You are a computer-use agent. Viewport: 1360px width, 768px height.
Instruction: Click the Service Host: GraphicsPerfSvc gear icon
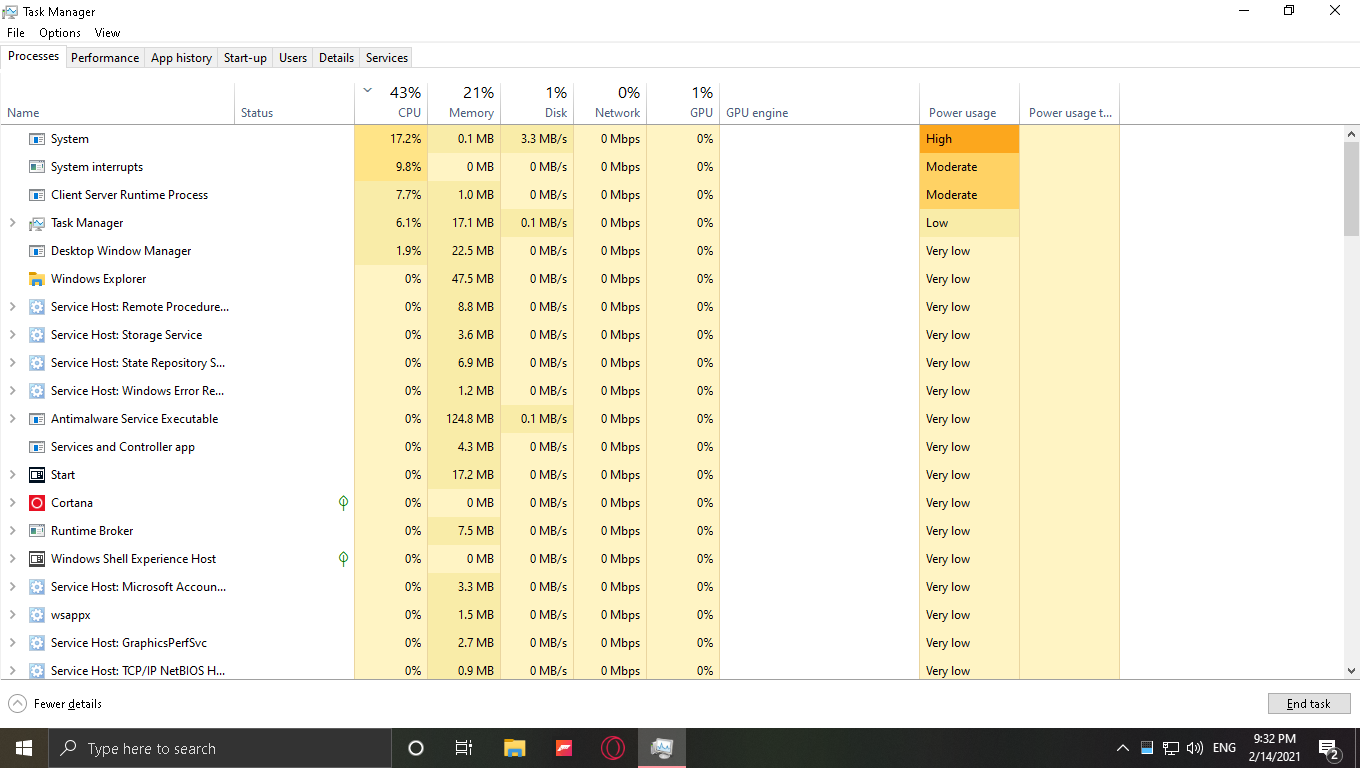pos(37,643)
